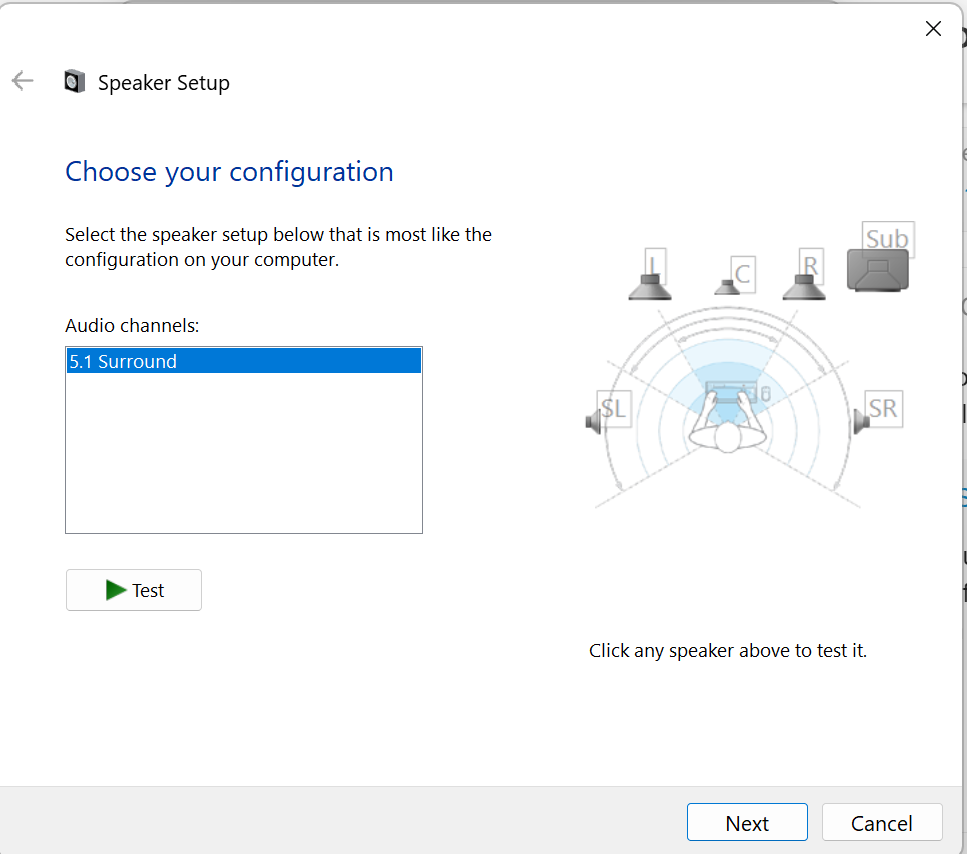This screenshot has height=854, width=967.
Task: Click the subwoofer speaker box icon
Action: click(878, 271)
